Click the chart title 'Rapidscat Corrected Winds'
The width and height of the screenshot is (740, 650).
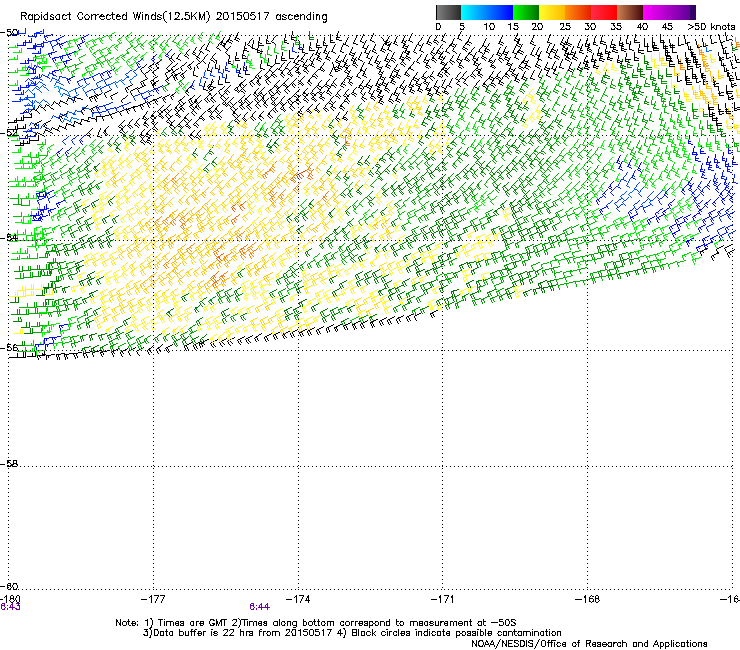click(92, 17)
